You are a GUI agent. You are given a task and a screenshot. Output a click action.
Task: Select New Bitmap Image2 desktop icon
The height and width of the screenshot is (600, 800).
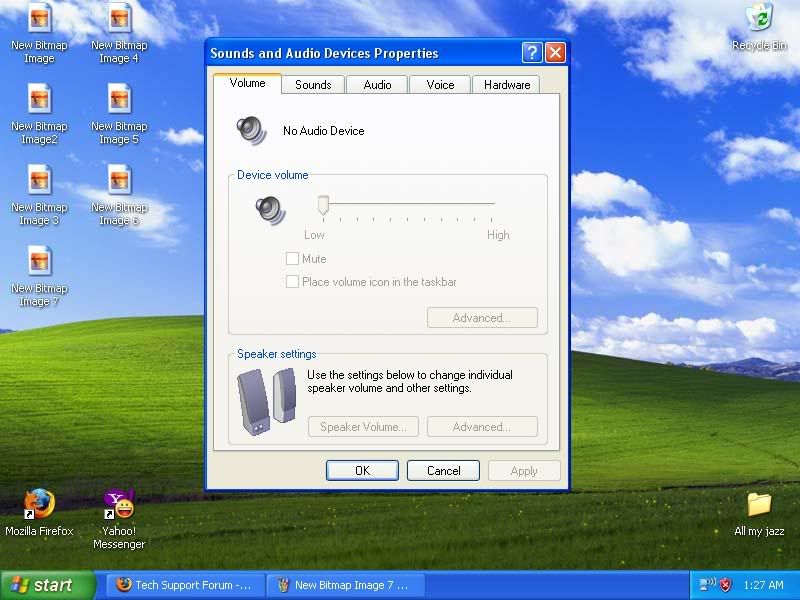(39, 114)
